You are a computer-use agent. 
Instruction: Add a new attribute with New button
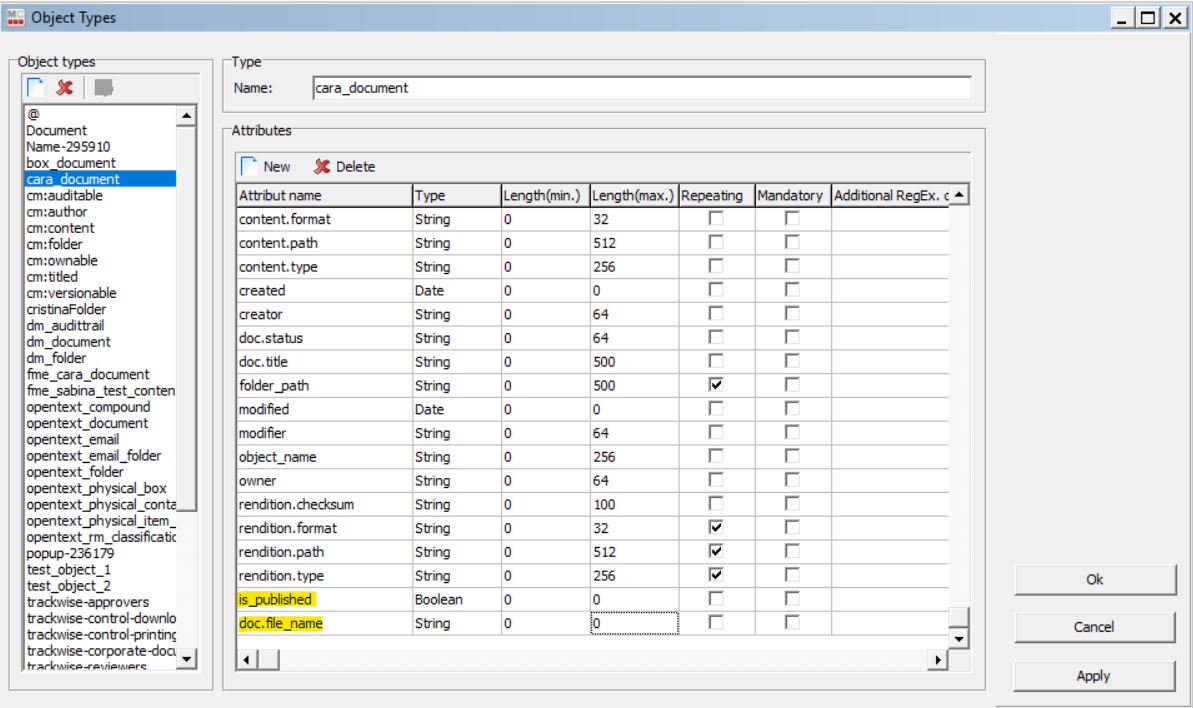[x=266, y=167]
